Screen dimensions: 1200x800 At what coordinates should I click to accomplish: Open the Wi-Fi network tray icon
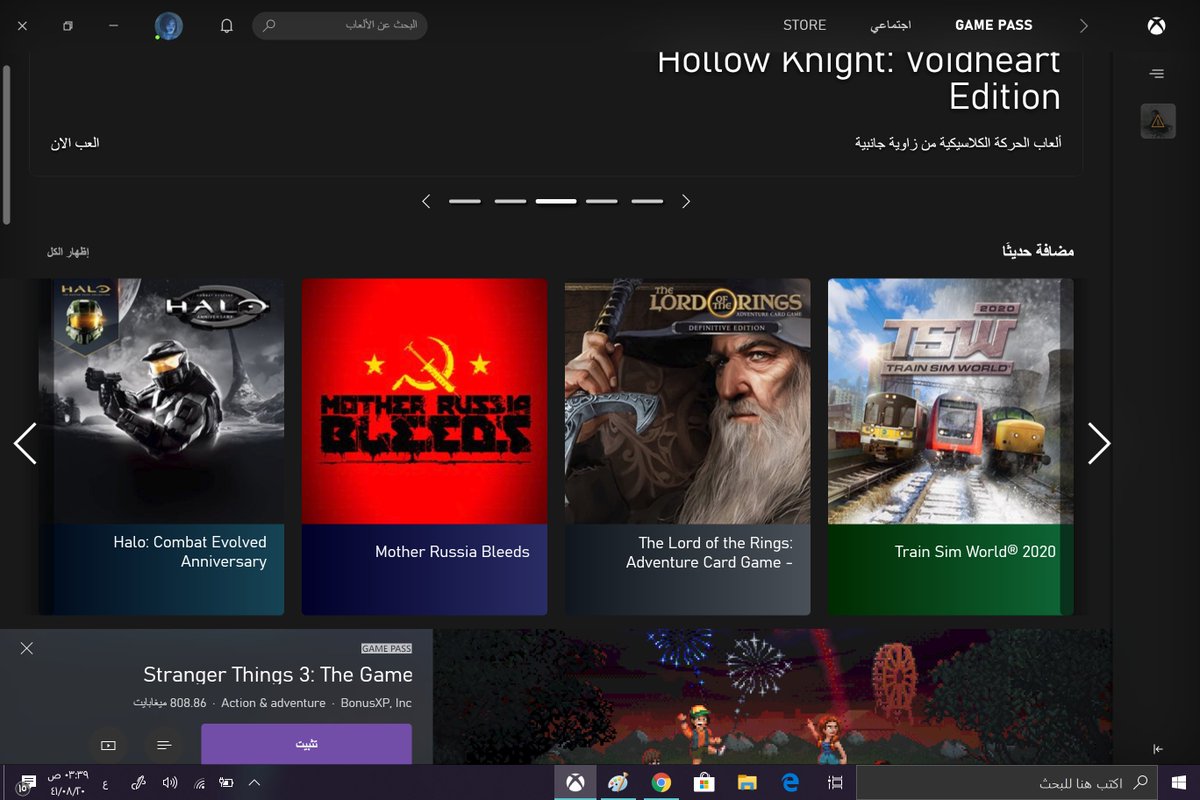[x=199, y=783]
